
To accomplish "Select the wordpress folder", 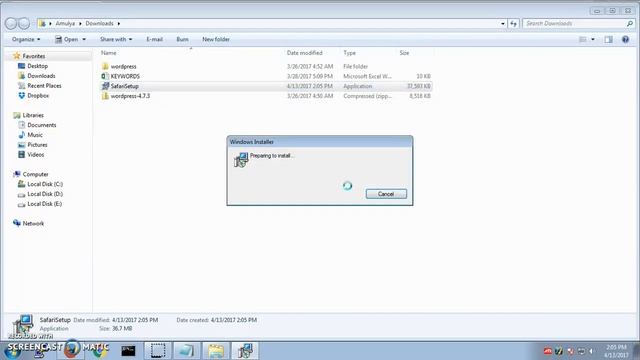I will point(123,66).
